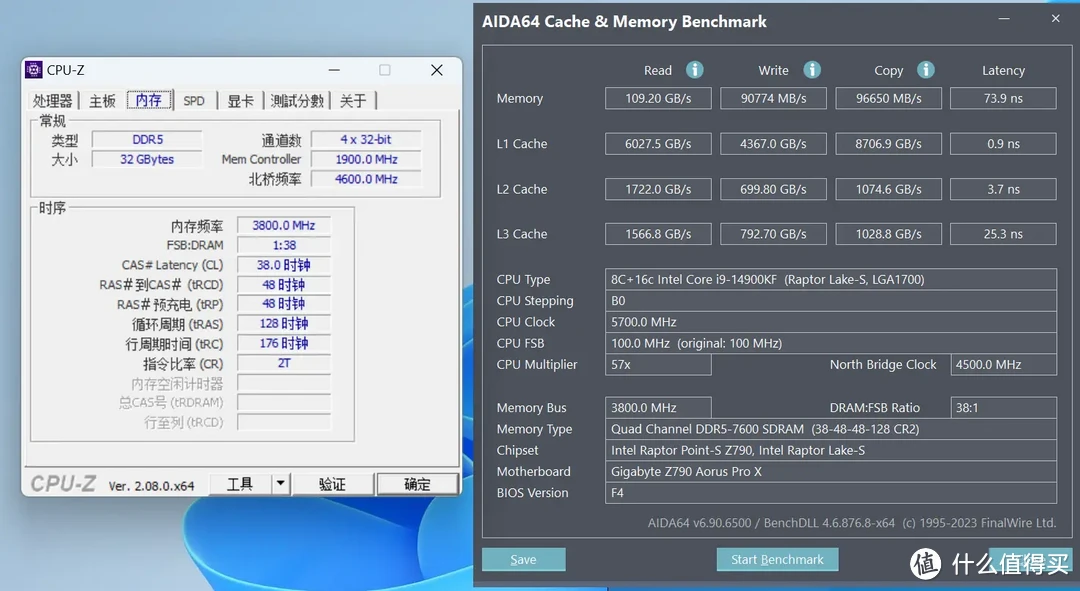Viewport: 1080px width, 591px height.
Task: Click the Memory Copy value 96650 MB/s
Action: 889,98
